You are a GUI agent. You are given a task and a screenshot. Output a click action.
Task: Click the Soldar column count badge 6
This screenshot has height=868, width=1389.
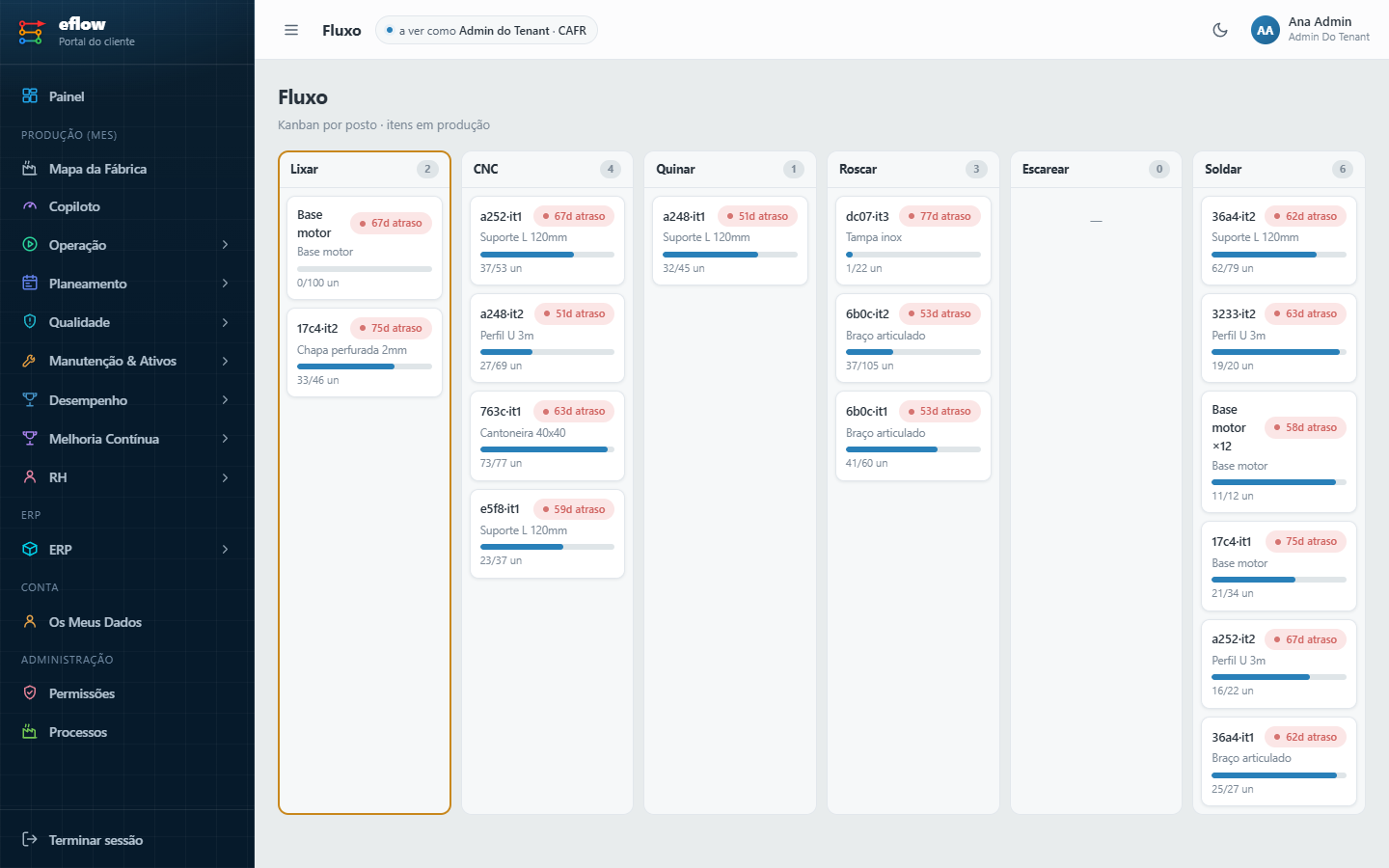tap(1342, 169)
